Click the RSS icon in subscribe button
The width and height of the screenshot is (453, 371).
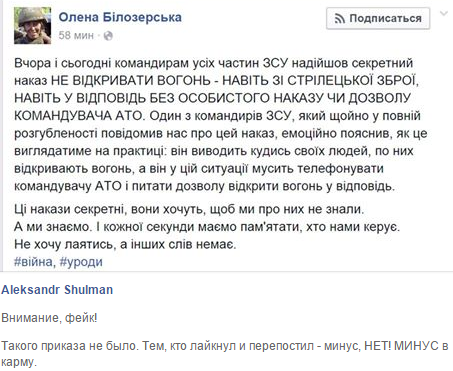pyautogui.click(x=340, y=19)
